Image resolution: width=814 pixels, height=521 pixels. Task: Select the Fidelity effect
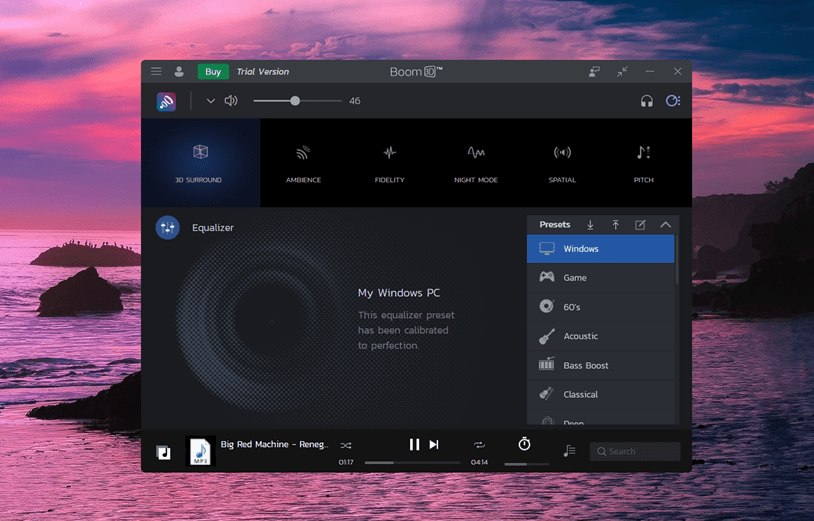click(389, 163)
